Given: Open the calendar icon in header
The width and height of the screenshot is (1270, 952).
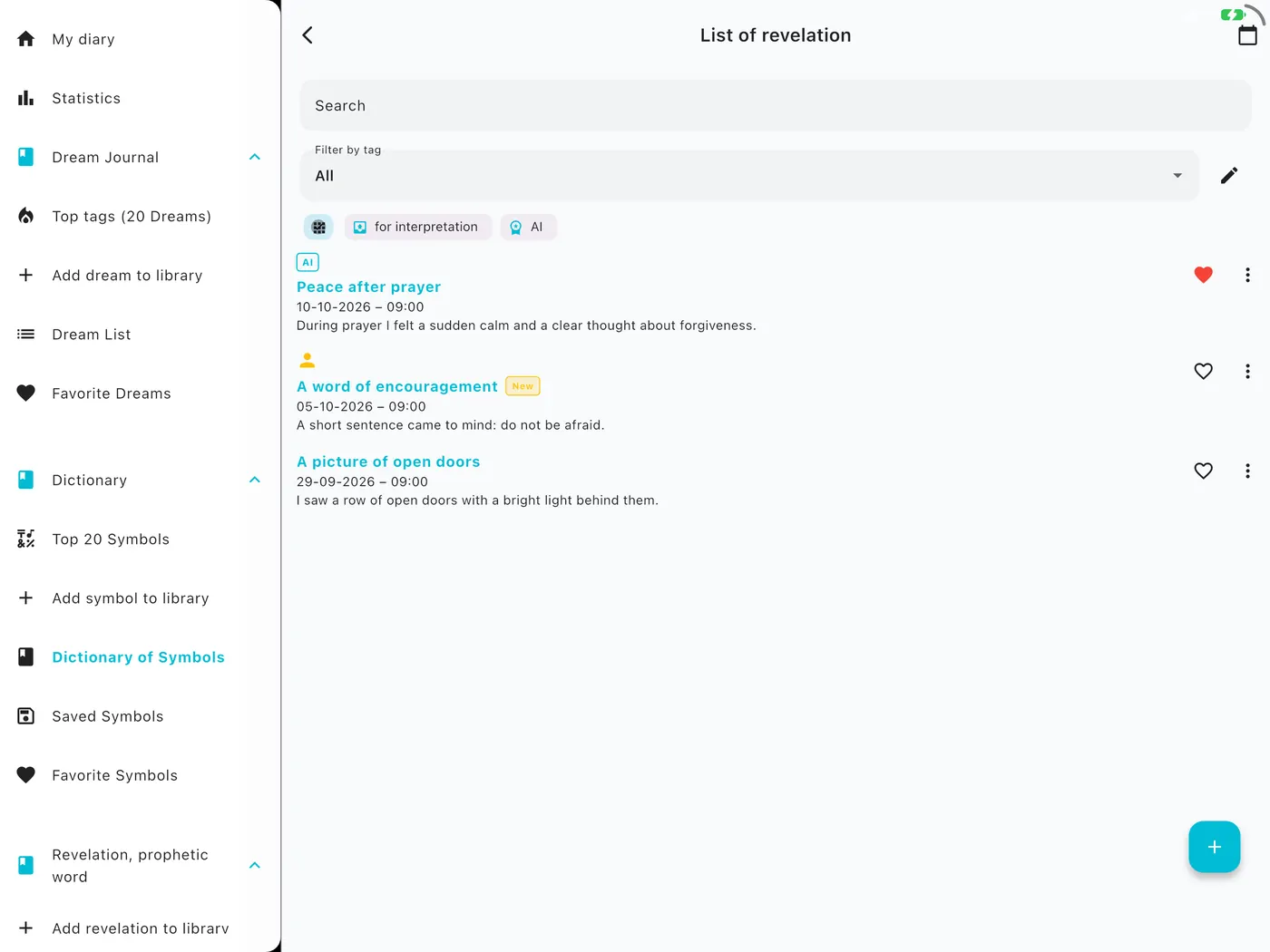Looking at the screenshot, I should (x=1247, y=35).
